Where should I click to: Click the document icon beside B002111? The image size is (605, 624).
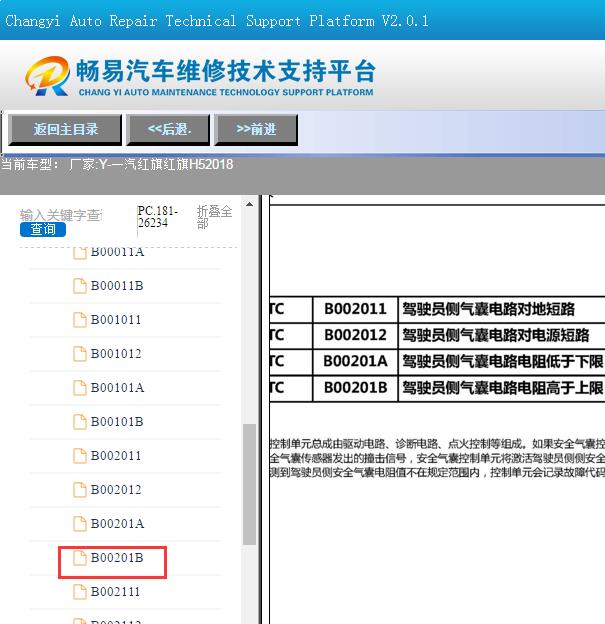[x=80, y=592]
